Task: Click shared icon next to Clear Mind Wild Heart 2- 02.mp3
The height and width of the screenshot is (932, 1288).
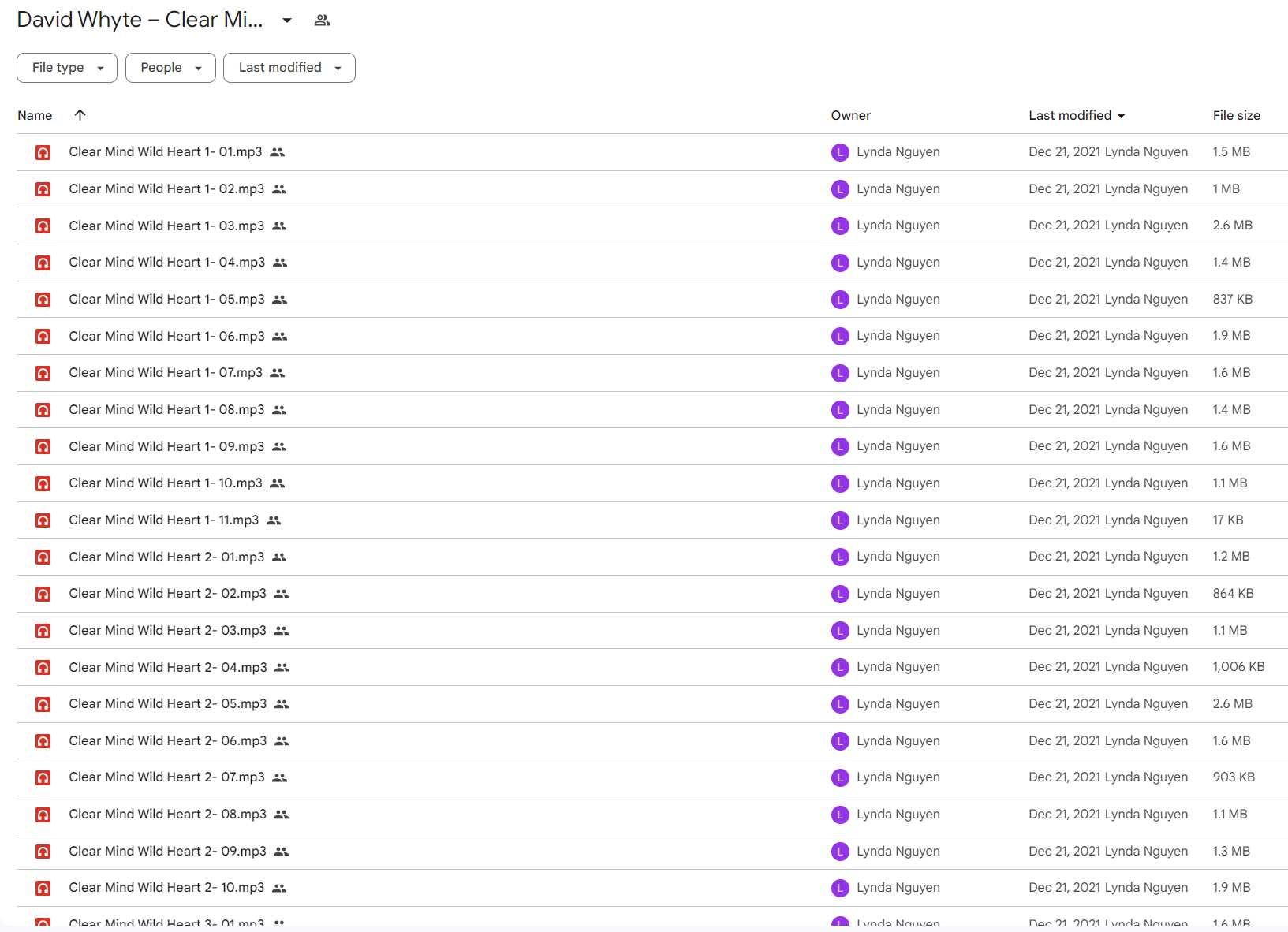Action: (282, 594)
